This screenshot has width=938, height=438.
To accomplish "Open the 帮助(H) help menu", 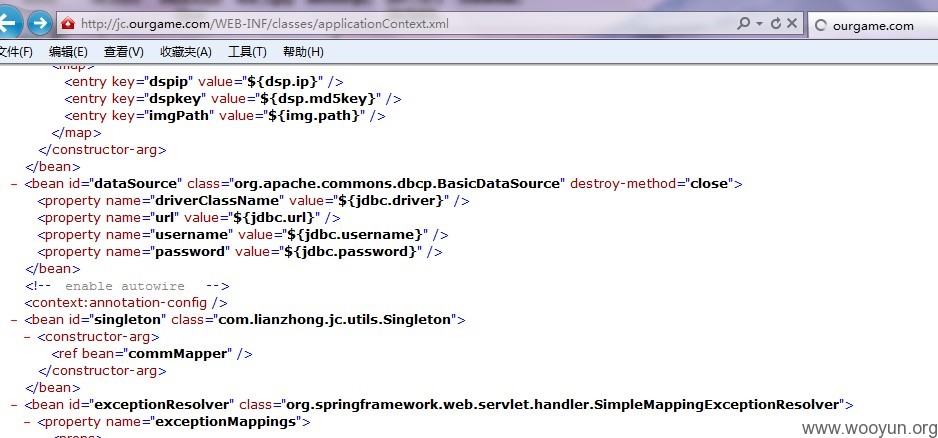I will point(303,52).
